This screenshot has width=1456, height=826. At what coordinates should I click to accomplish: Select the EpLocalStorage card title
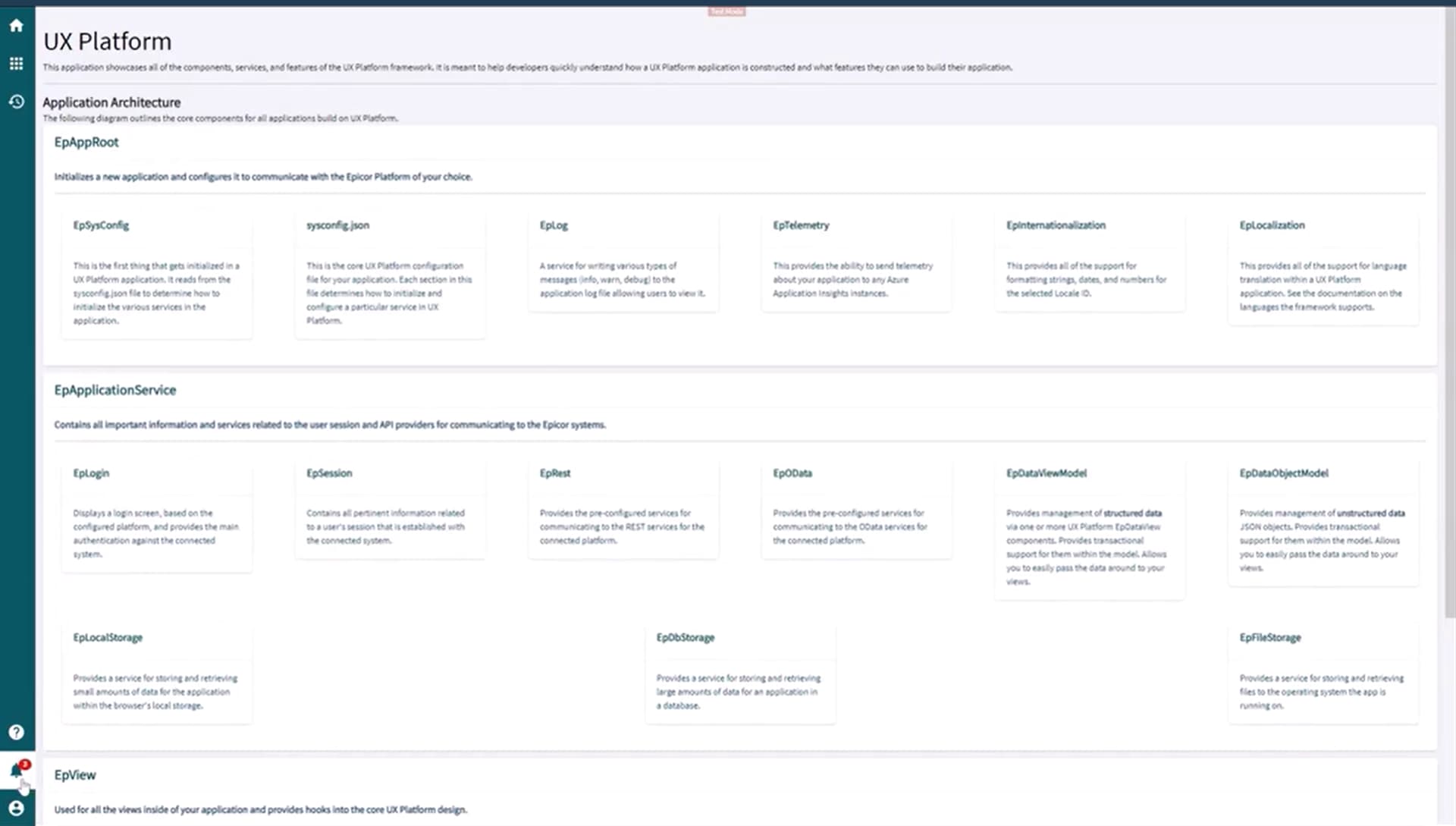click(108, 638)
